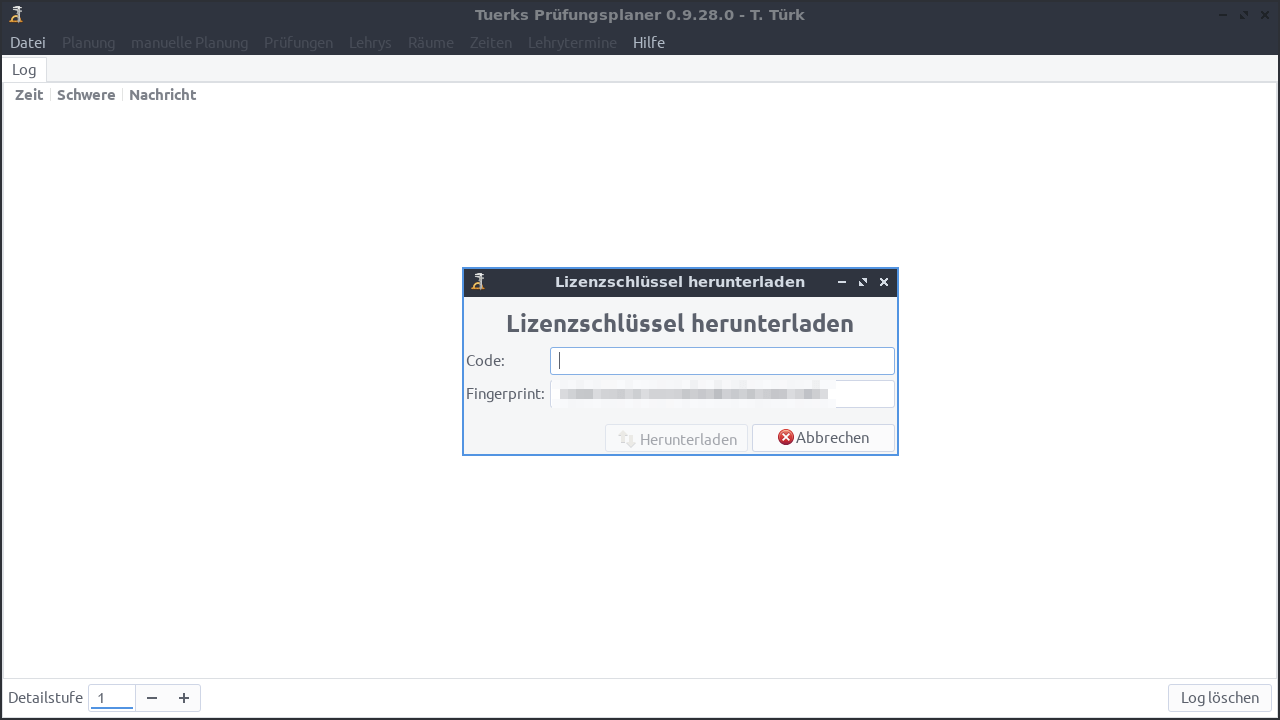Screen dimensions: 1280x720
Task: Click into the Code input field
Action: pos(722,360)
